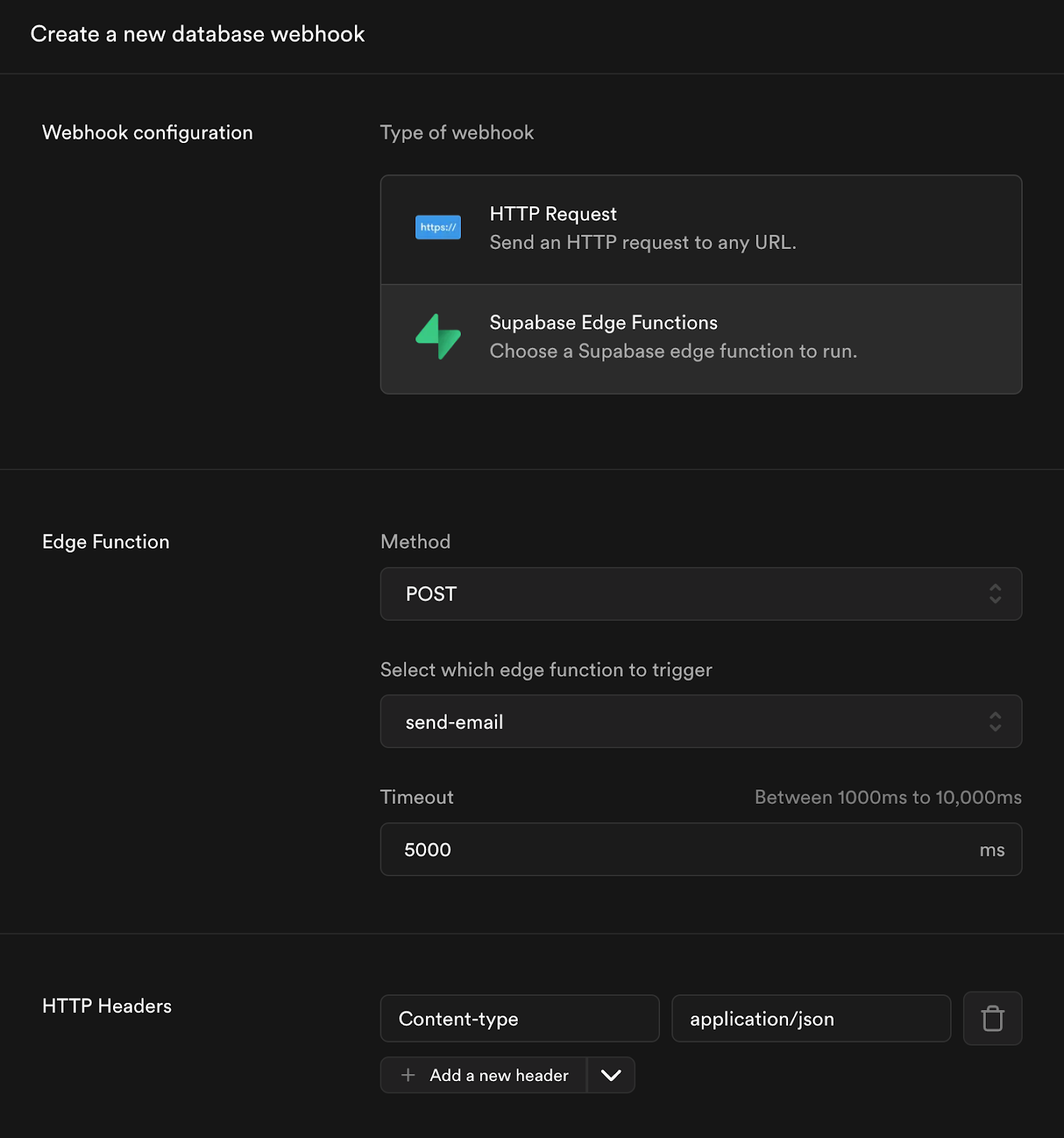The height and width of the screenshot is (1138, 1064).
Task: Click 'Send an HTTP request to any URL.' text
Action: point(643,243)
